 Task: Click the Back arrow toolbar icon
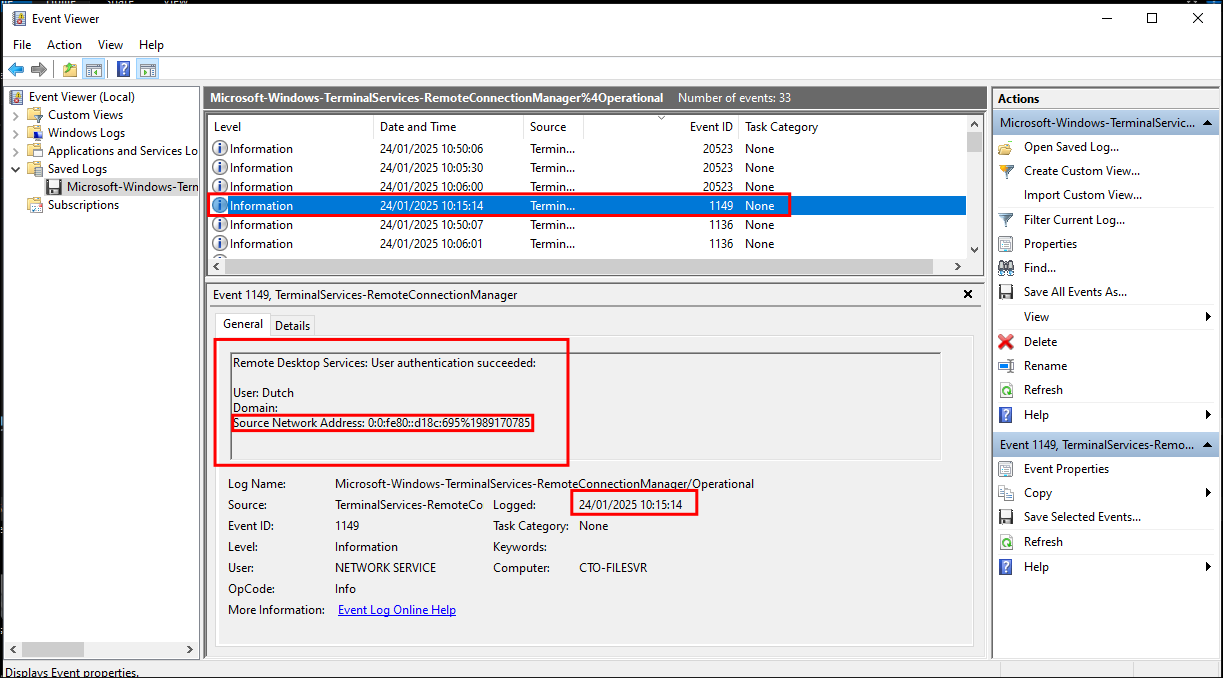[x=16, y=69]
